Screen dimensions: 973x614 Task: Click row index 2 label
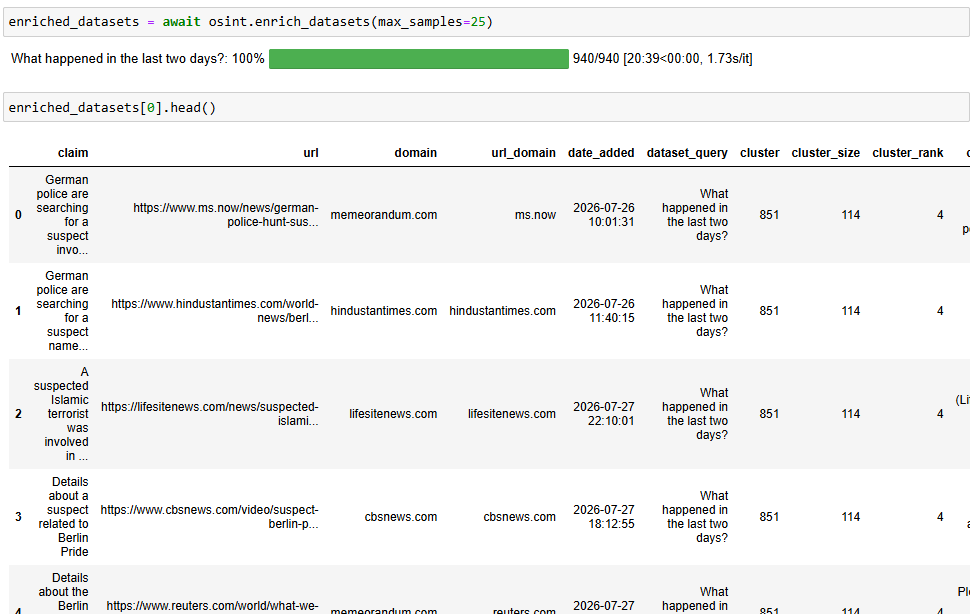click(x=19, y=413)
